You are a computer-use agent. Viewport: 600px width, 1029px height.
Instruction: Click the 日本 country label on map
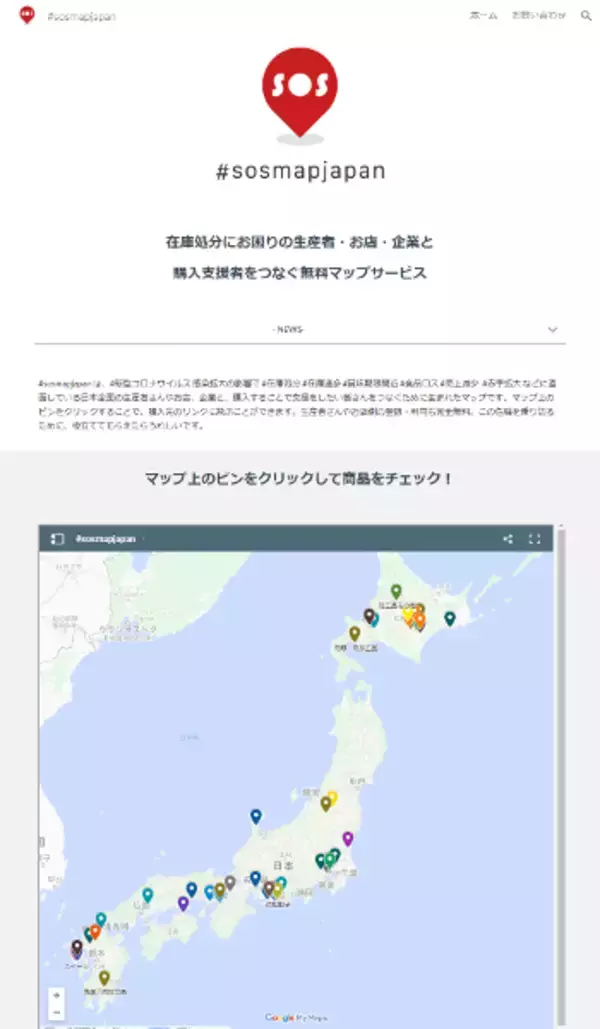click(x=283, y=866)
